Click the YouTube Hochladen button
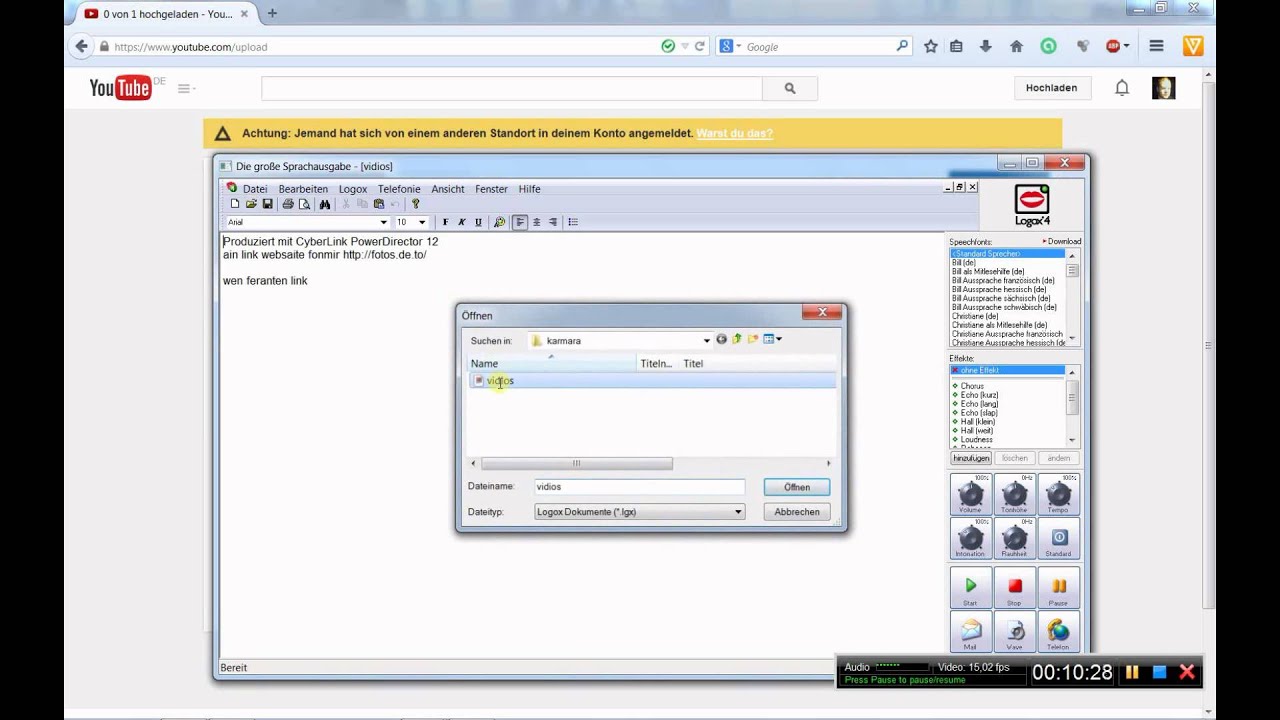Screen dimensions: 1280x720 point(1051,88)
